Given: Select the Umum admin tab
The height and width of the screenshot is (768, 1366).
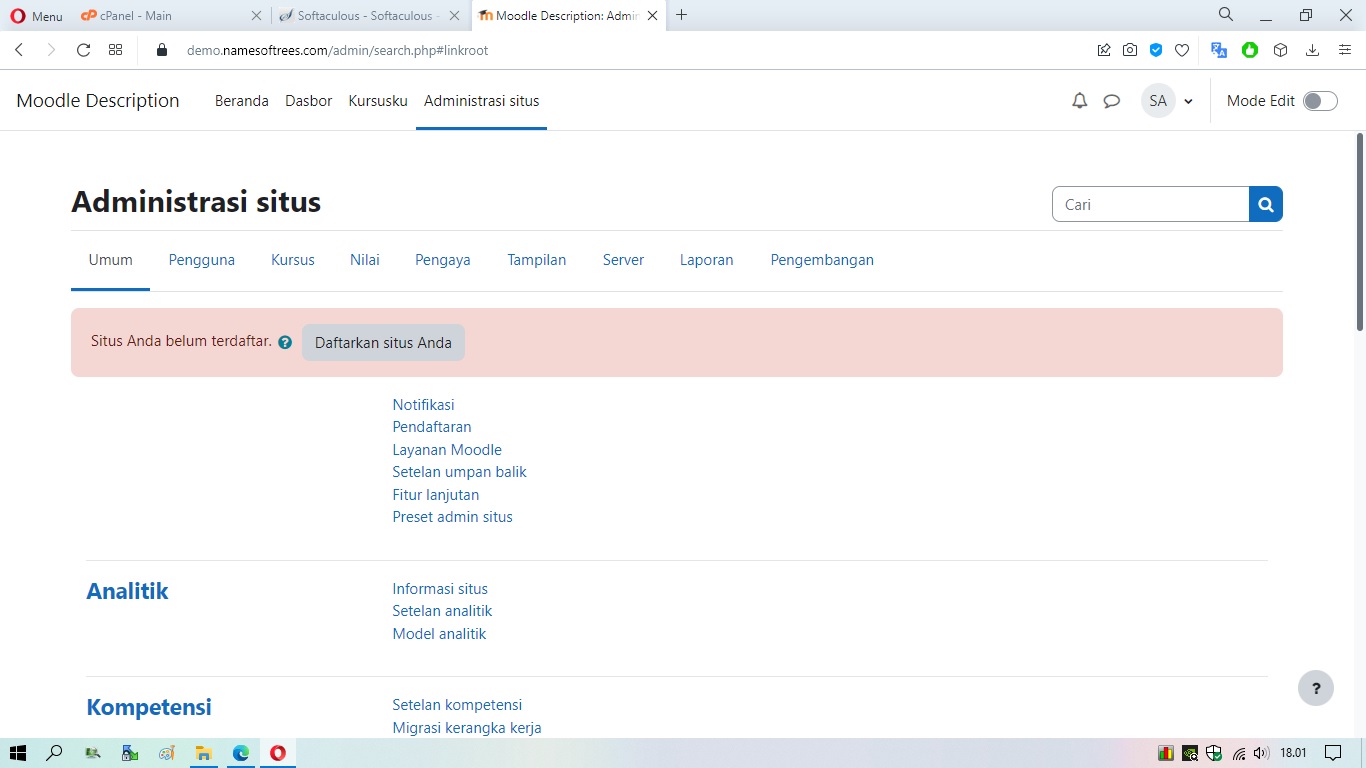Looking at the screenshot, I should [x=110, y=260].
